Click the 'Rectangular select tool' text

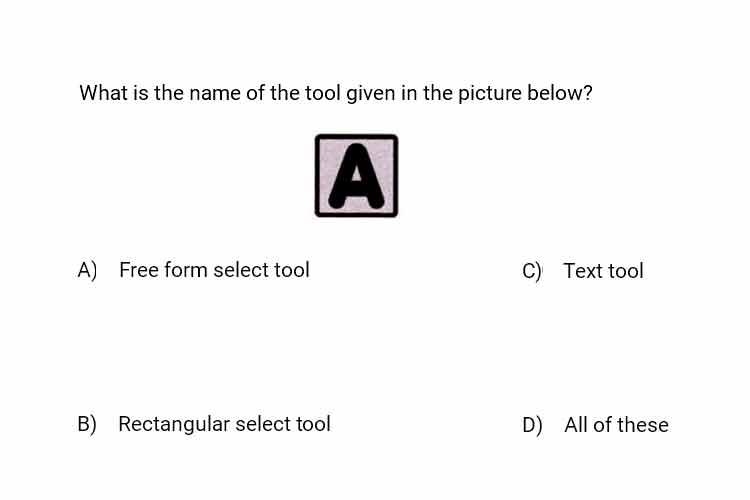coord(224,424)
